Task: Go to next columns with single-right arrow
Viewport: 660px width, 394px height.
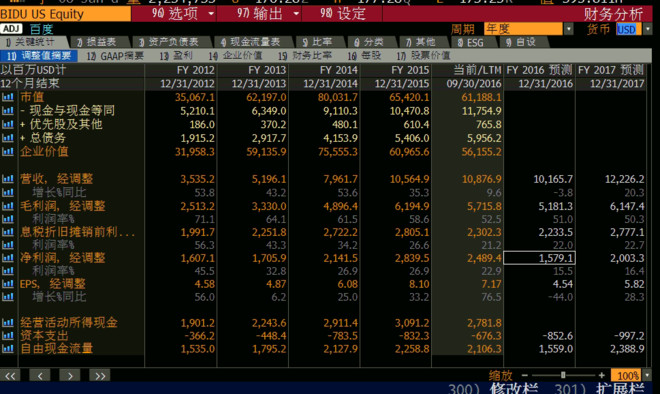Action: pos(70,375)
